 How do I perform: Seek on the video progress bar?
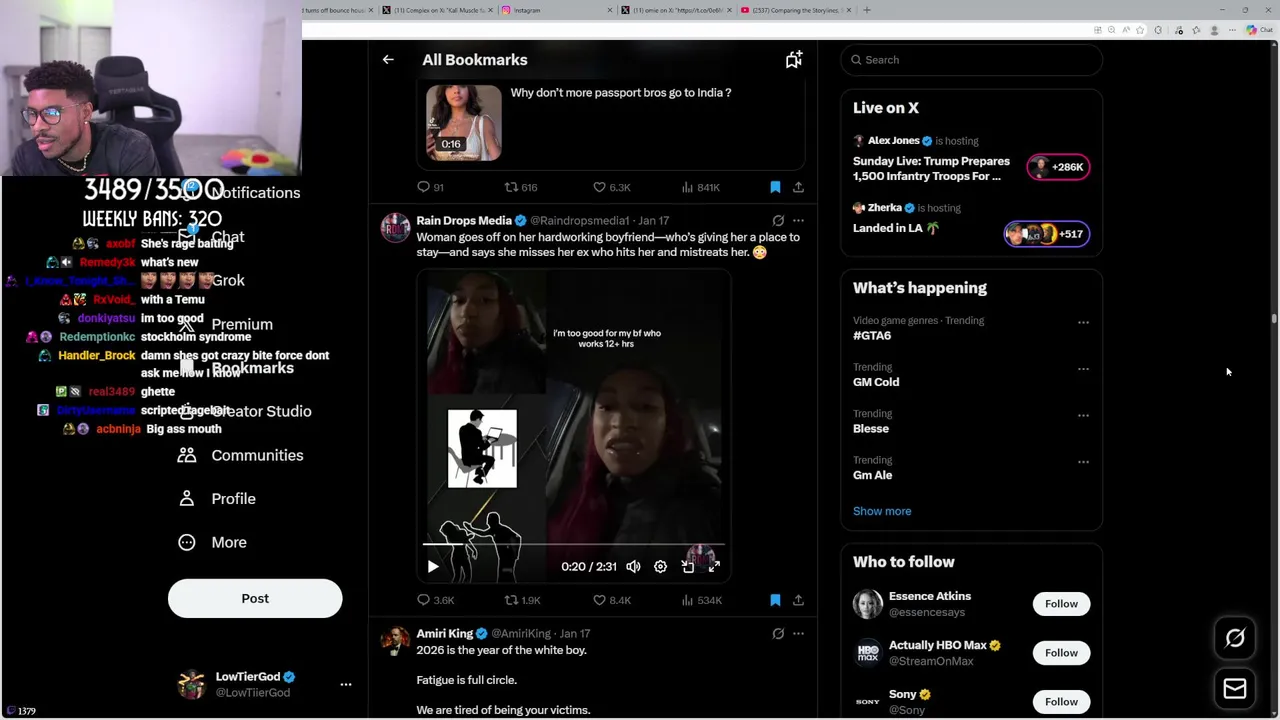(x=574, y=544)
